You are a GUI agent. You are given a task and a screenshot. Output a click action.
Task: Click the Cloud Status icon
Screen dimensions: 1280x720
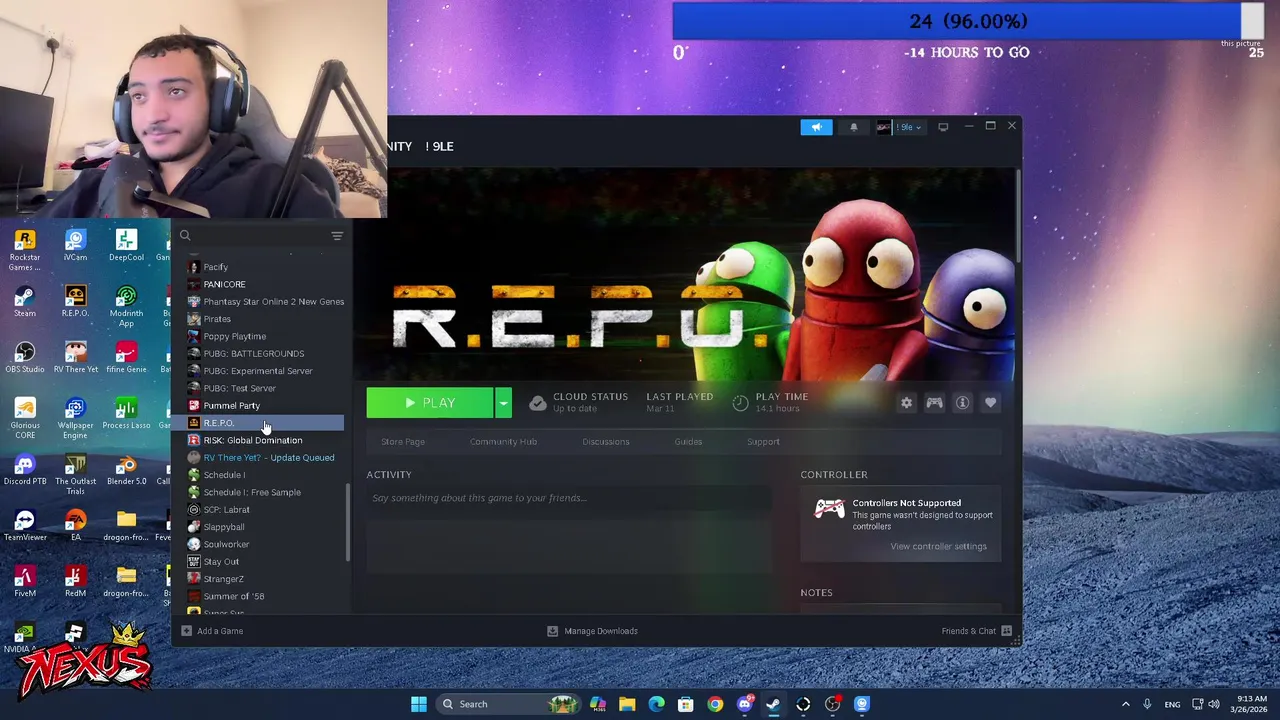click(538, 403)
